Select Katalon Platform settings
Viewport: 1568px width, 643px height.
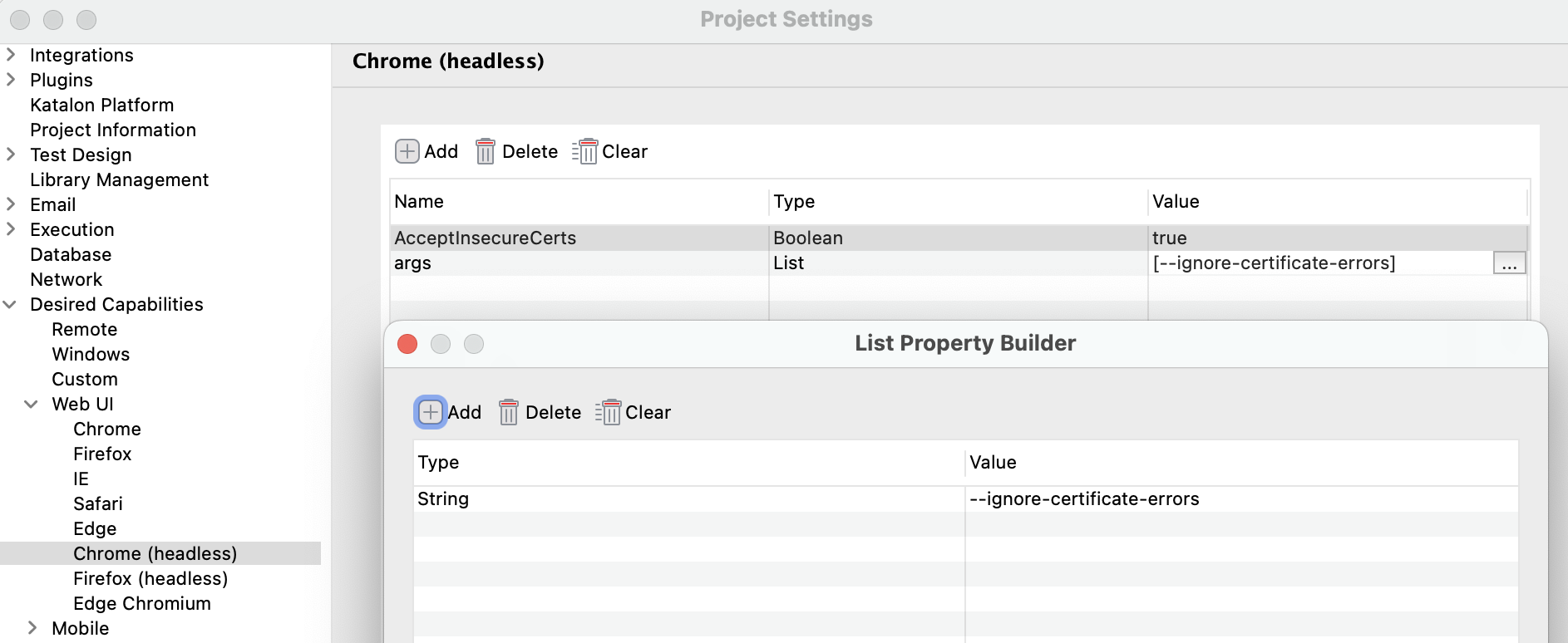click(x=101, y=105)
